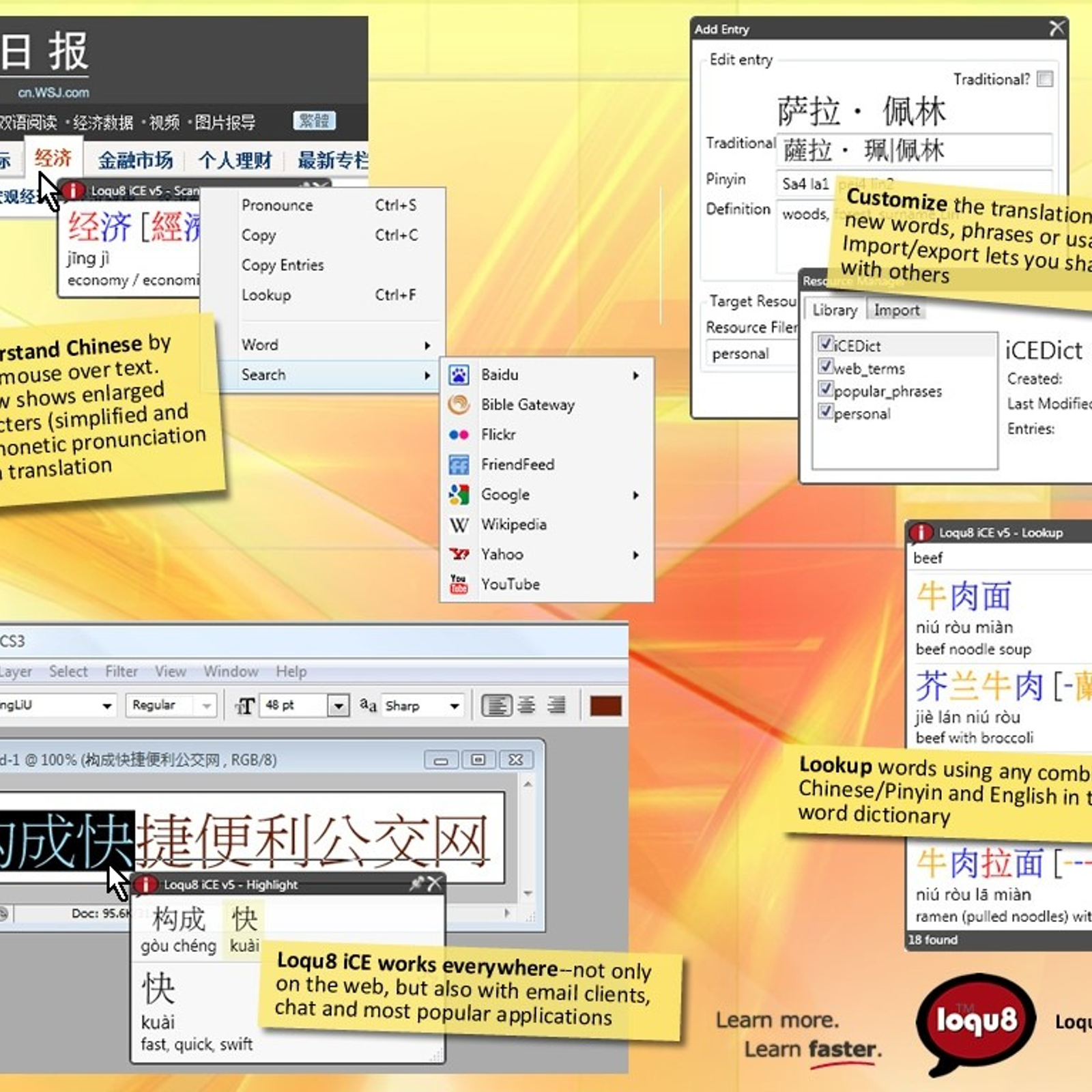Viewport: 1092px width, 1092px height.
Task: Expand the Search submenu
Action: [x=428, y=375]
